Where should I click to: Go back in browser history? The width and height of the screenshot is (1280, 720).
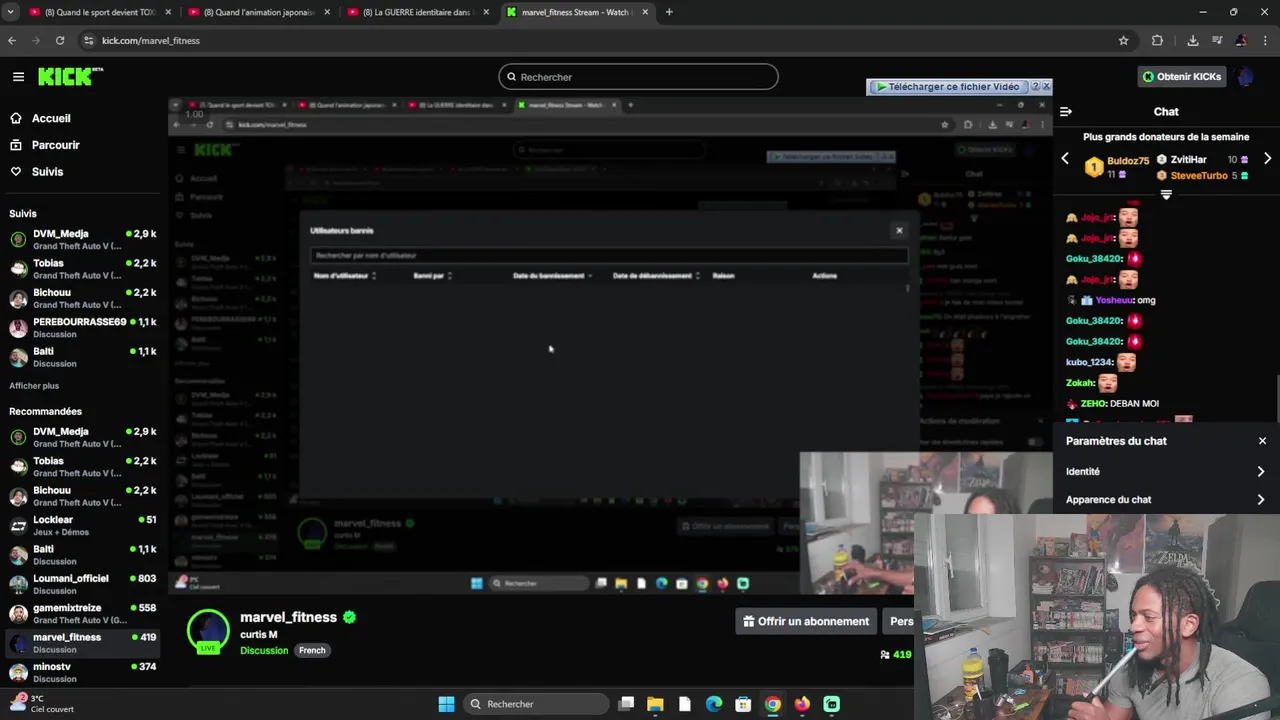[12, 40]
